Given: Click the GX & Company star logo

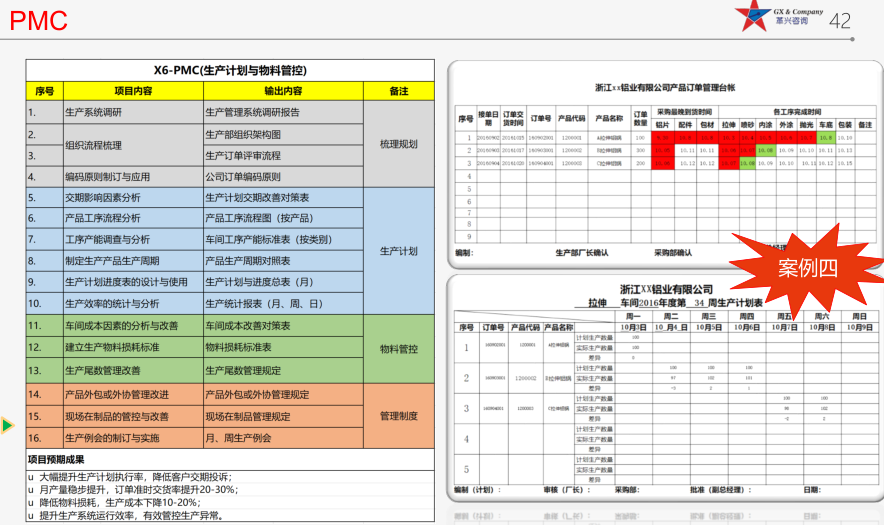Looking at the screenshot, I should click(754, 15).
